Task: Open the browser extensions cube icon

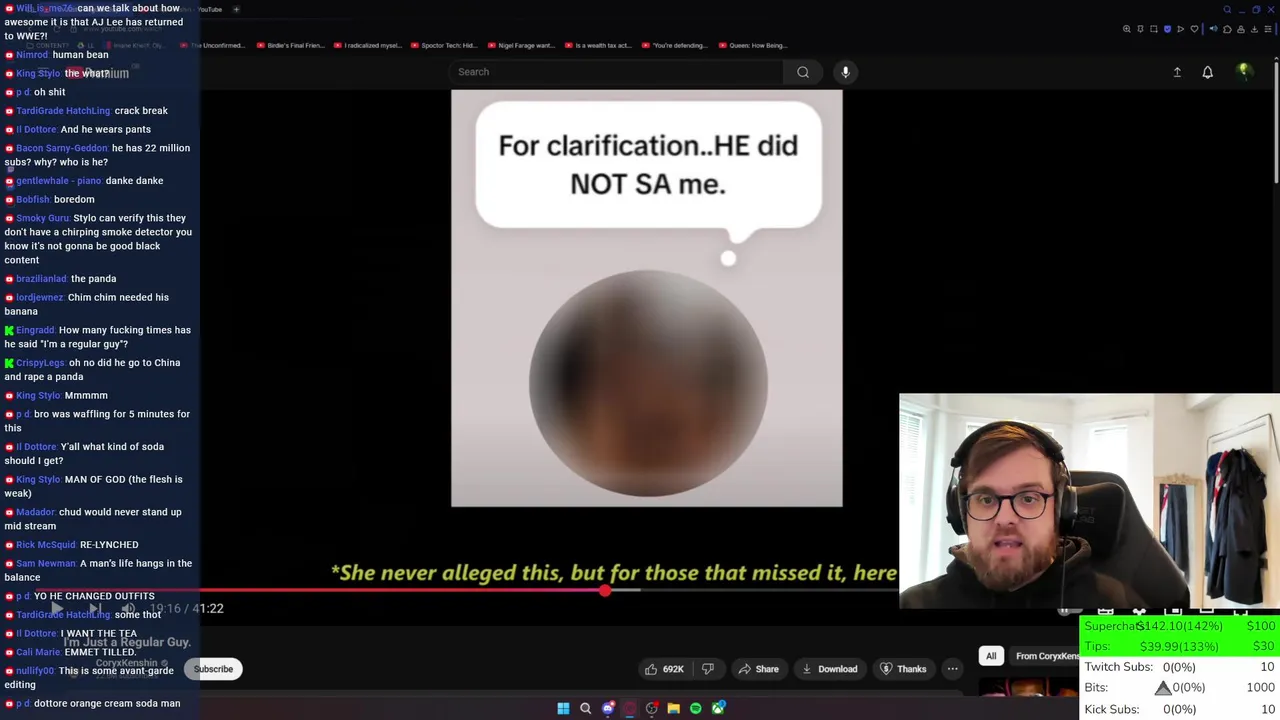Action: point(1227,29)
